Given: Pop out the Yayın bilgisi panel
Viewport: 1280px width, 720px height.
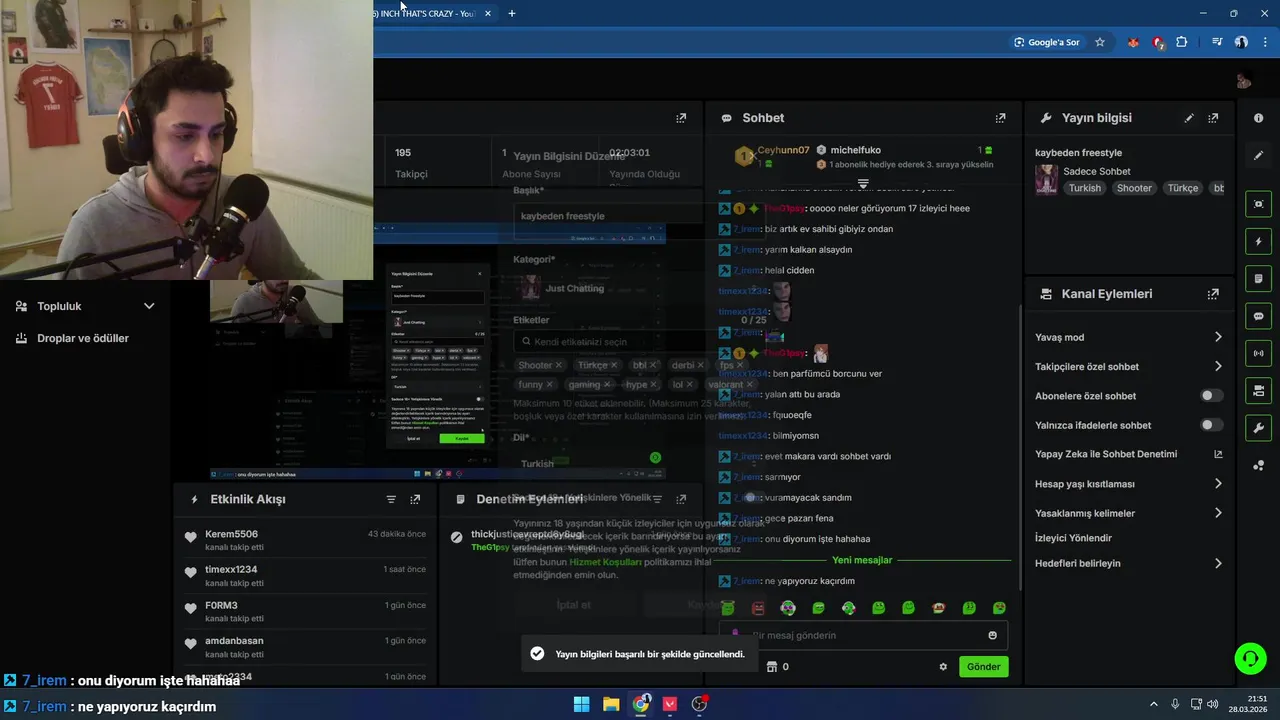Looking at the screenshot, I should pyautogui.click(x=1213, y=118).
